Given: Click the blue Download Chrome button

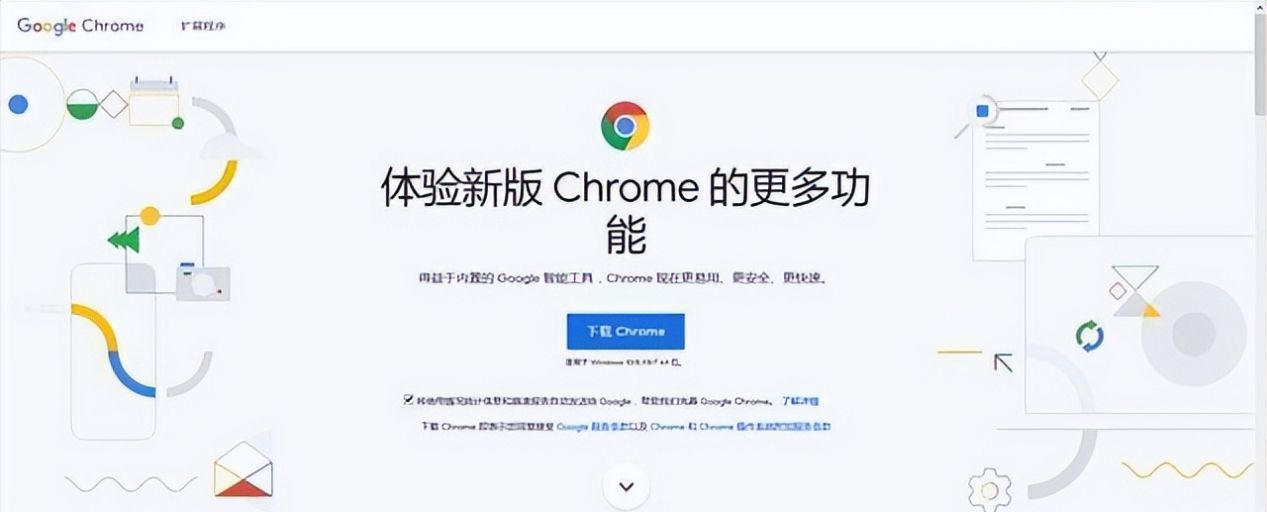Looking at the screenshot, I should [x=626, y=331].
